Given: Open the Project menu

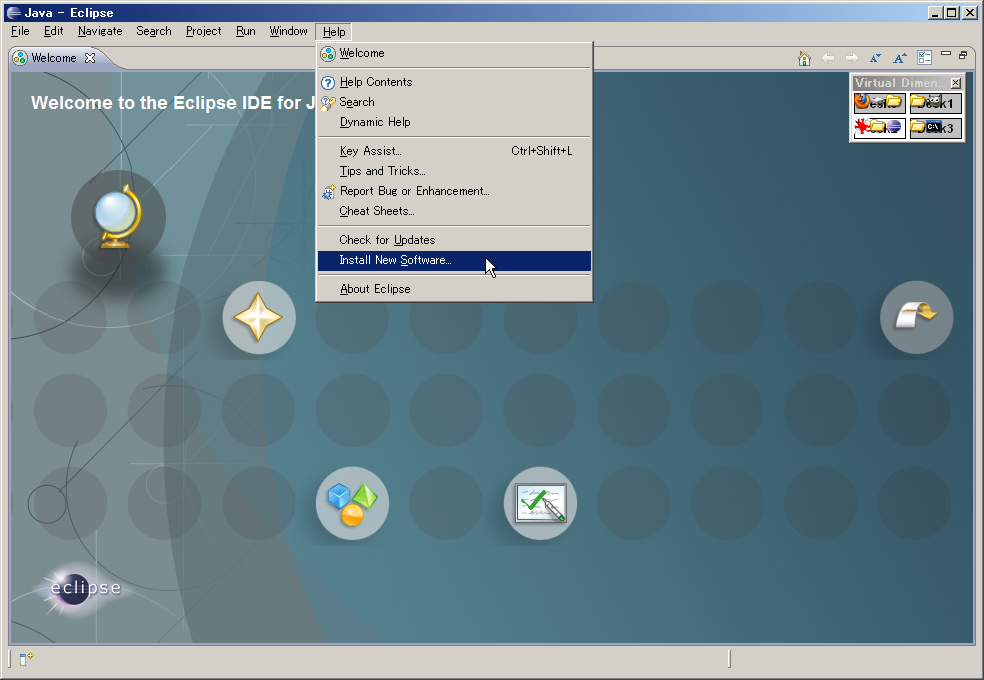Looking at the screenshot, I should point(203,31).
